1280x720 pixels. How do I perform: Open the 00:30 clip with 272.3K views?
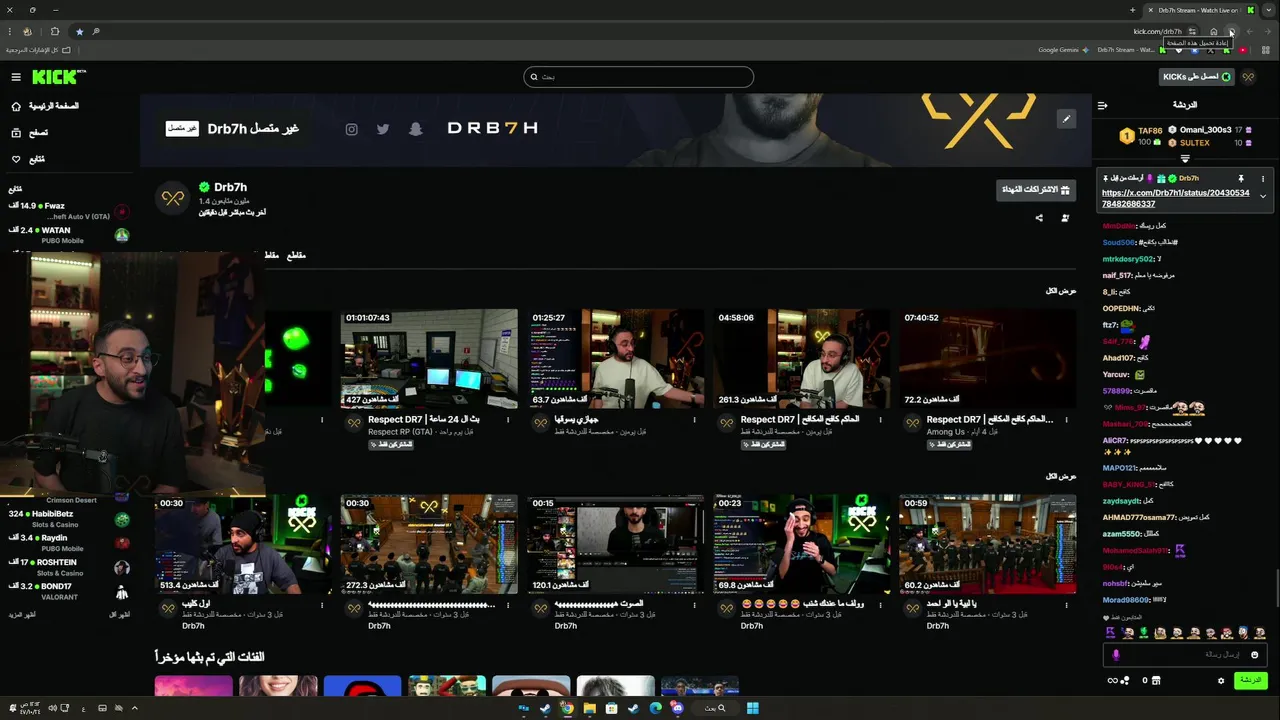429,544
